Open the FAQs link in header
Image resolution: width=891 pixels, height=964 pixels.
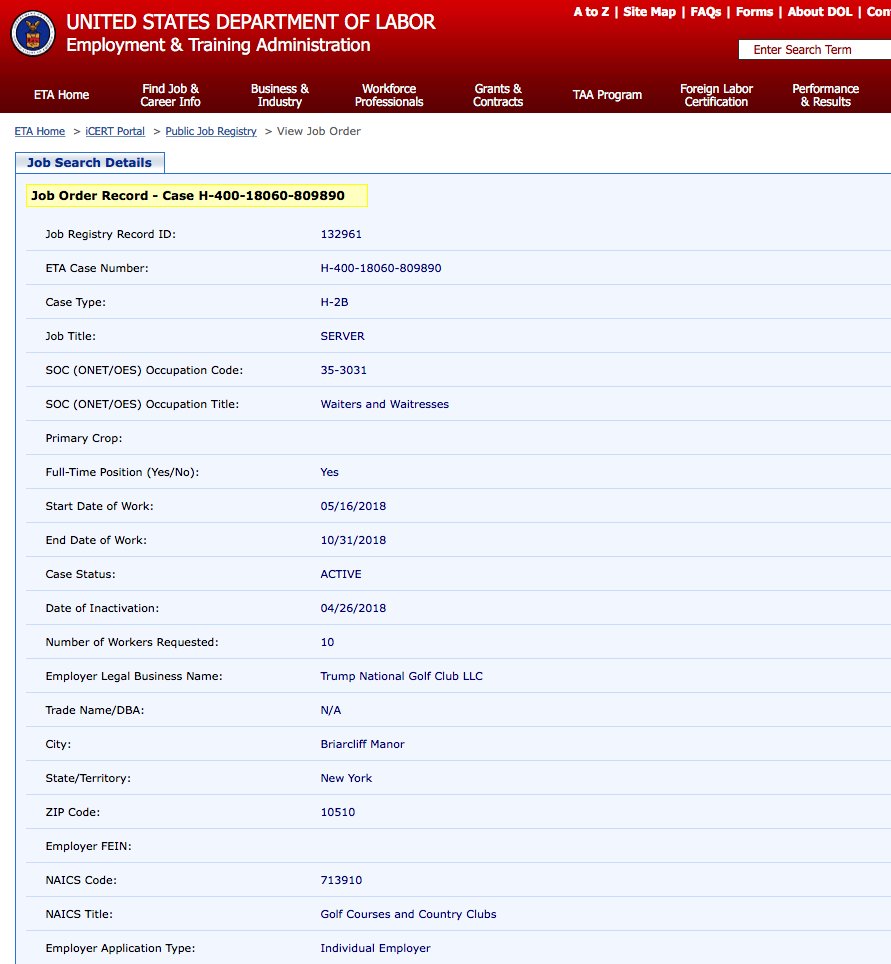pyautogui.click(x=705, y=12)
